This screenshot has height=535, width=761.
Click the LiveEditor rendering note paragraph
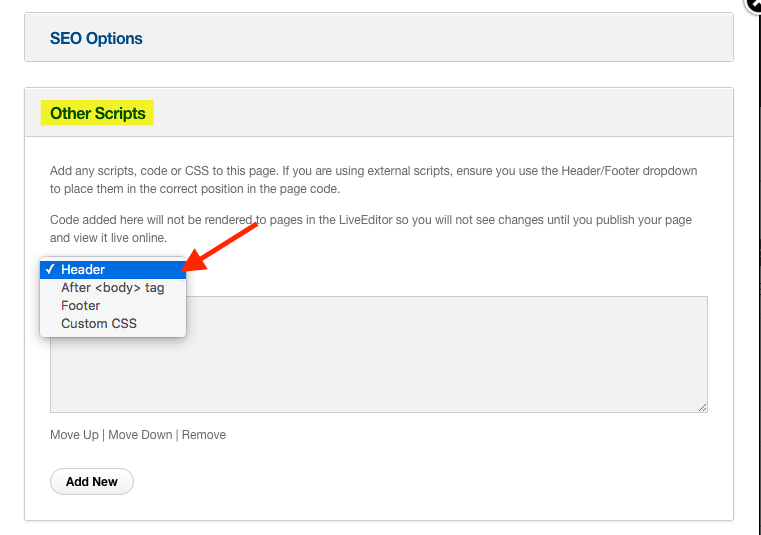tap(371, 229)
